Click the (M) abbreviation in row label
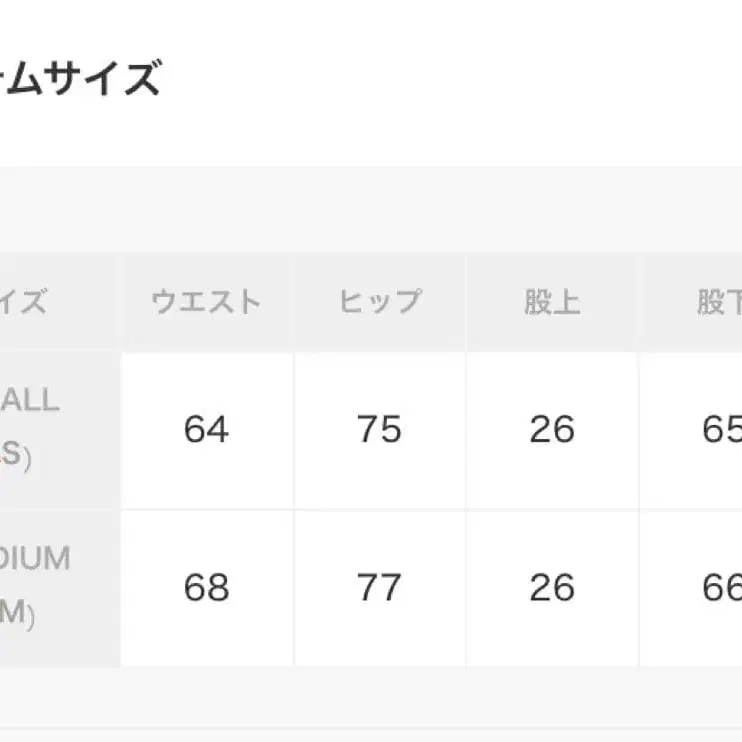 [18, 617]
